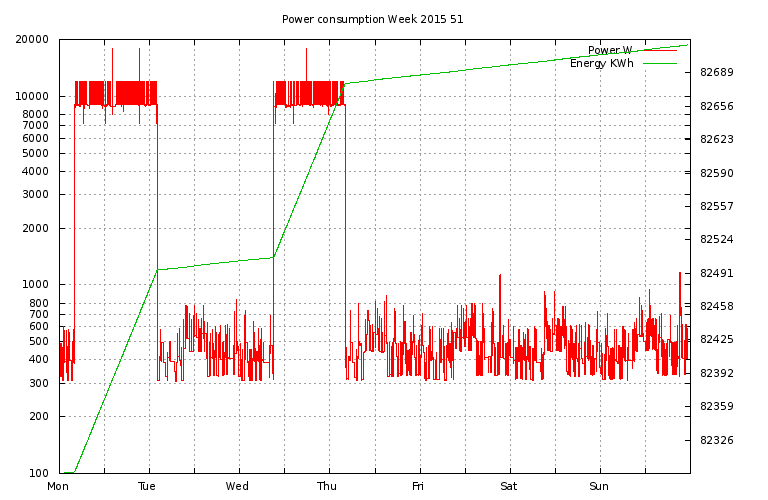This screenshot has width=768, height=500.
Task: Click the "82623" right axis label
Action: [717, 140]
